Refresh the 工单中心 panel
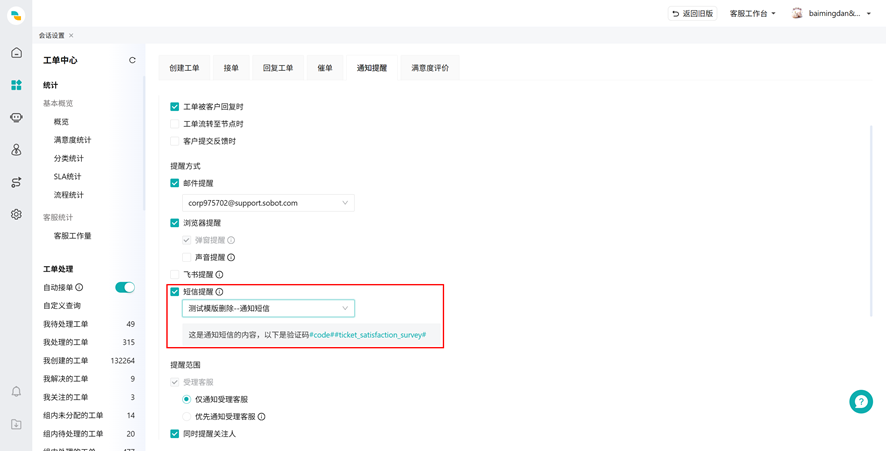886x451 pixels. 132,60
